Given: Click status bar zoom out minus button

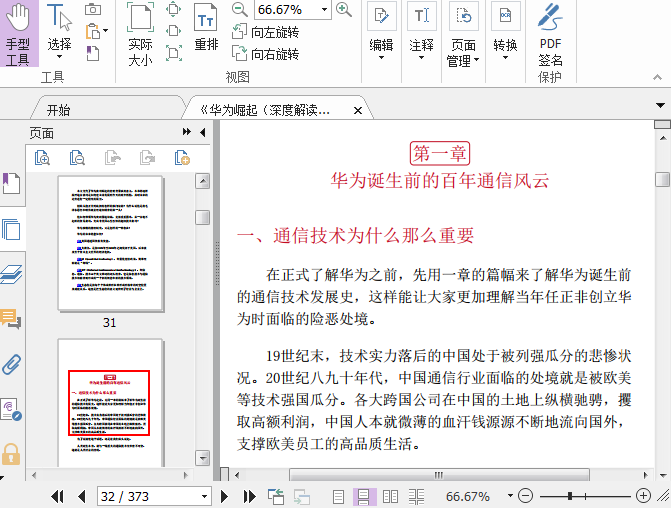Looking at the screenshot, I should pos(525,496).
